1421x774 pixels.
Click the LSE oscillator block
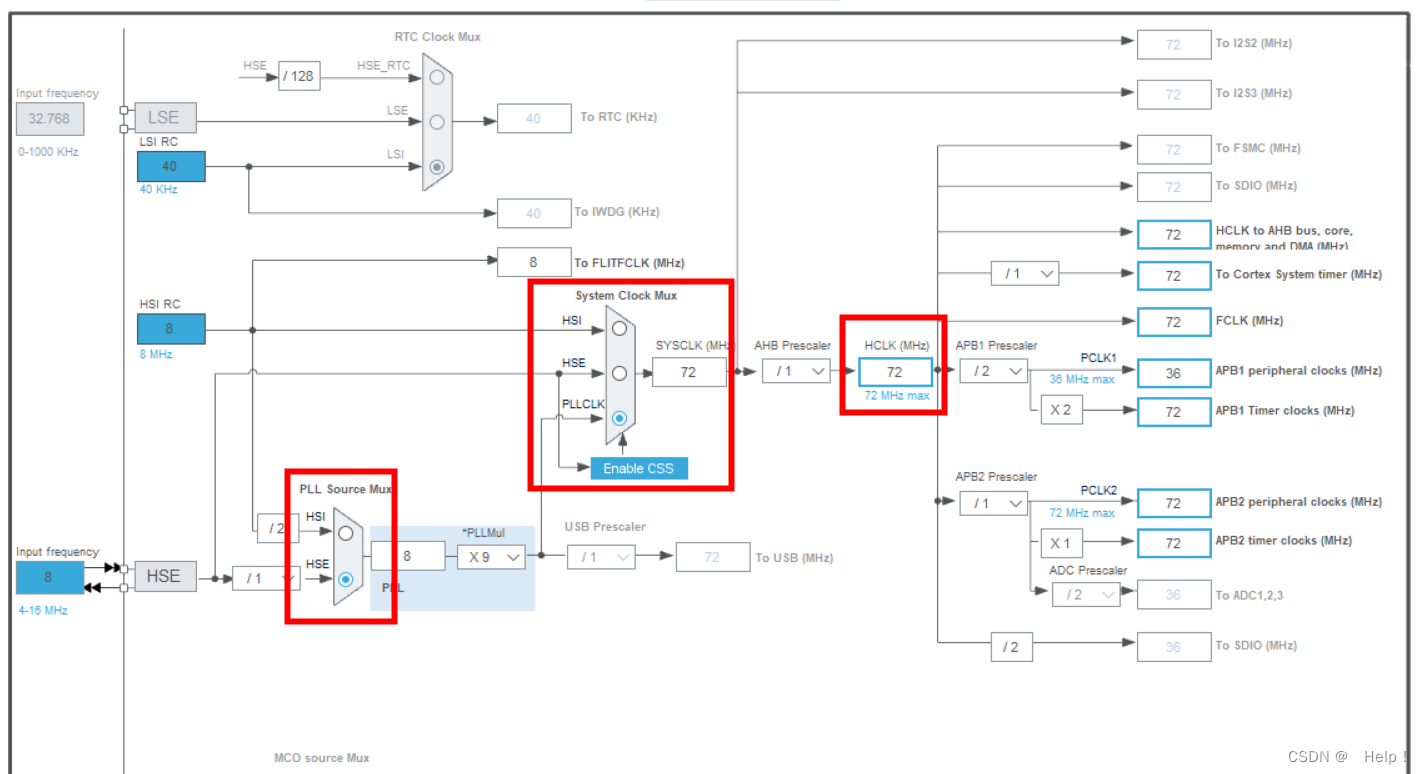[x=164, y=118]
